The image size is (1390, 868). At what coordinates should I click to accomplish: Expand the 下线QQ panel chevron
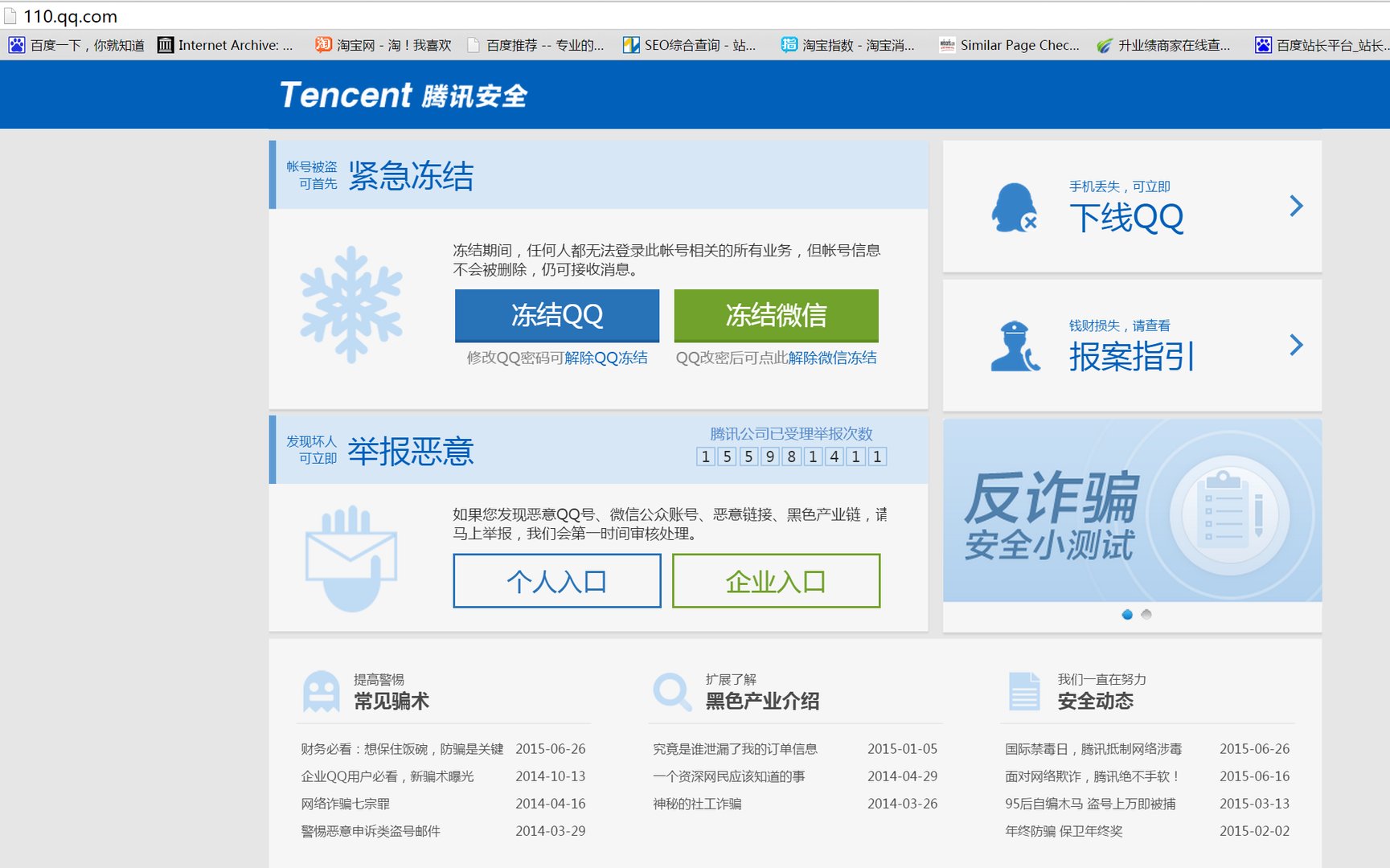click(1296, 207)
